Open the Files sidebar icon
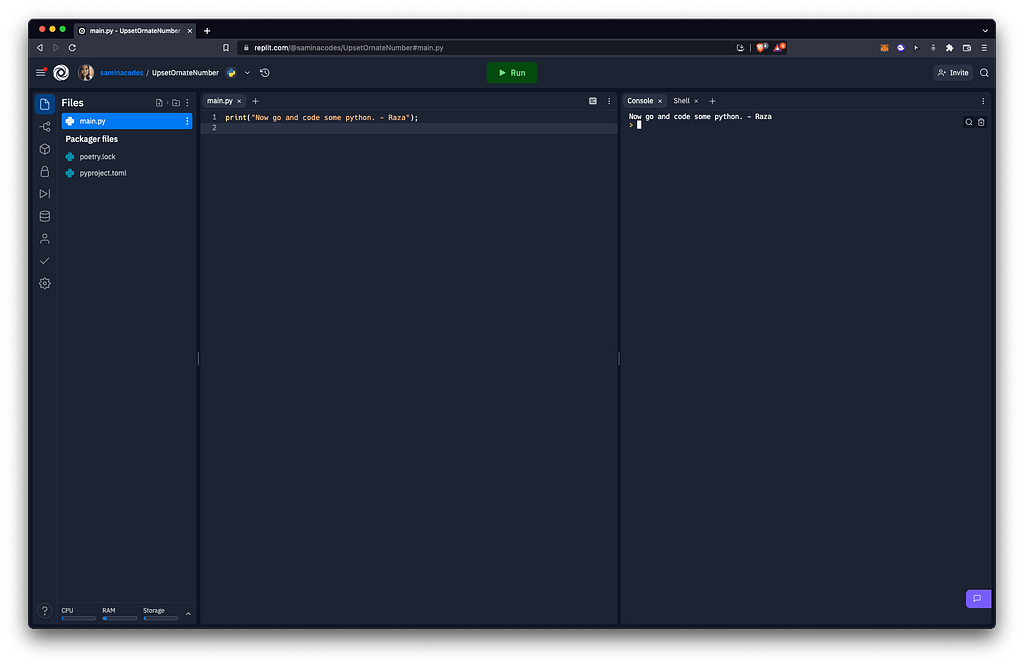This screenshot has height=666, width=1024. (x=44, y=104)
